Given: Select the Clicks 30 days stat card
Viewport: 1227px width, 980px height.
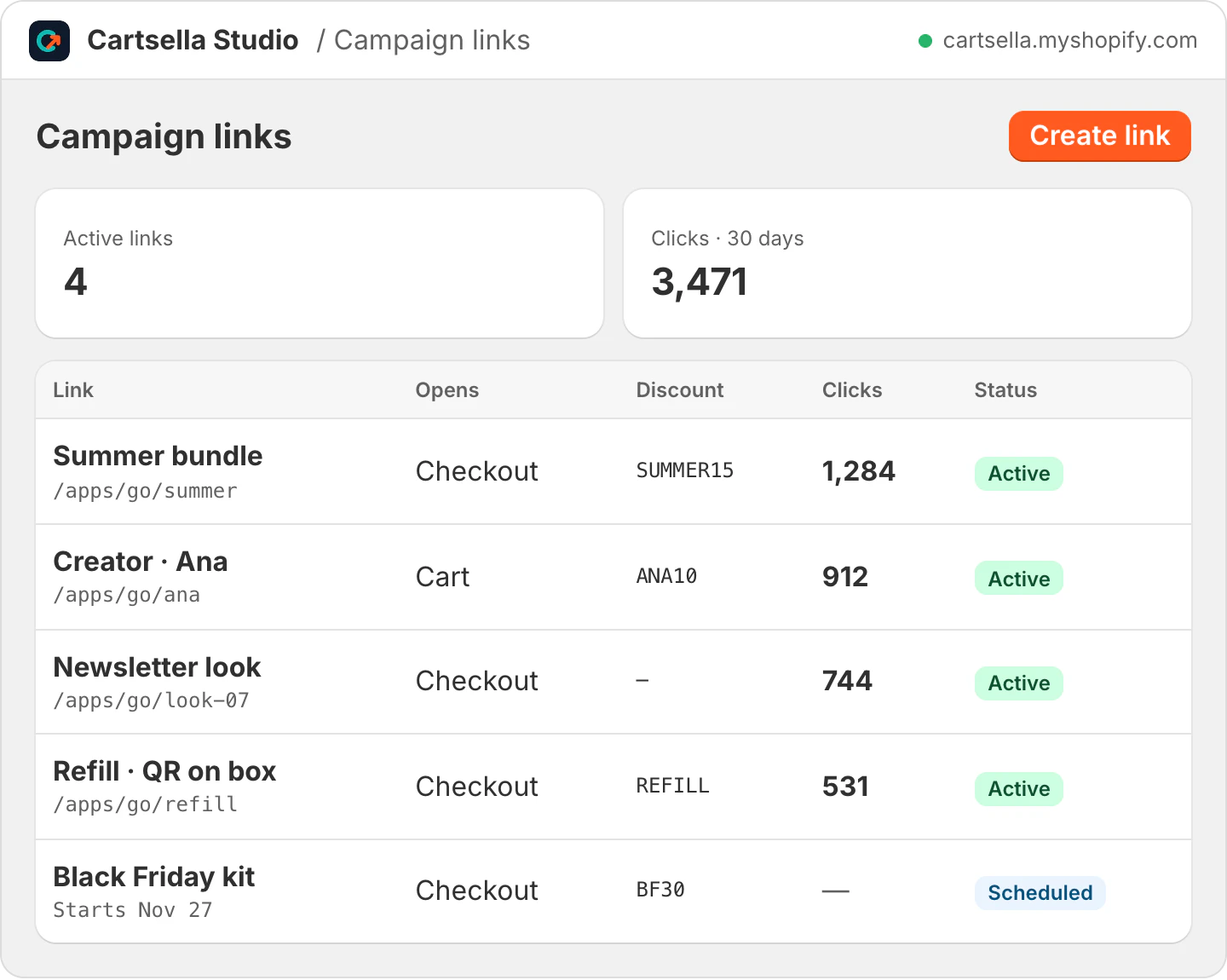Looking at the screenshot, I should (x=907, y=263).
